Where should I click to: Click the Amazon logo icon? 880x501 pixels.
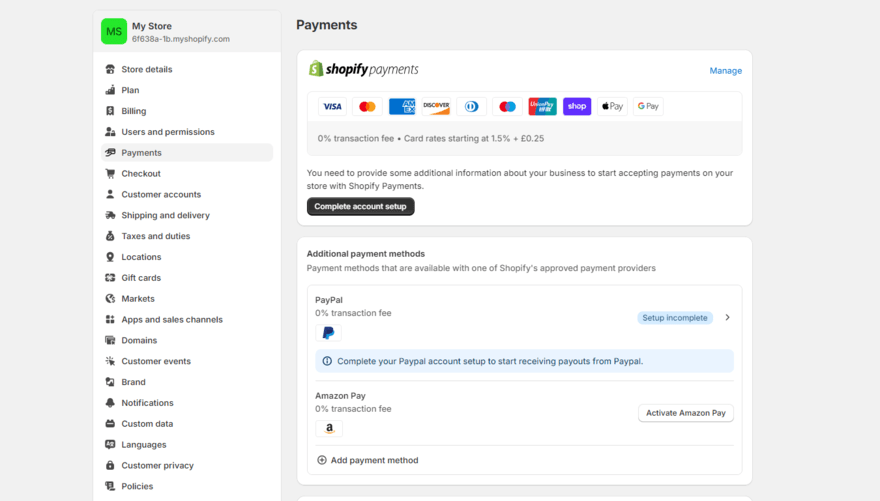(329, 429)
